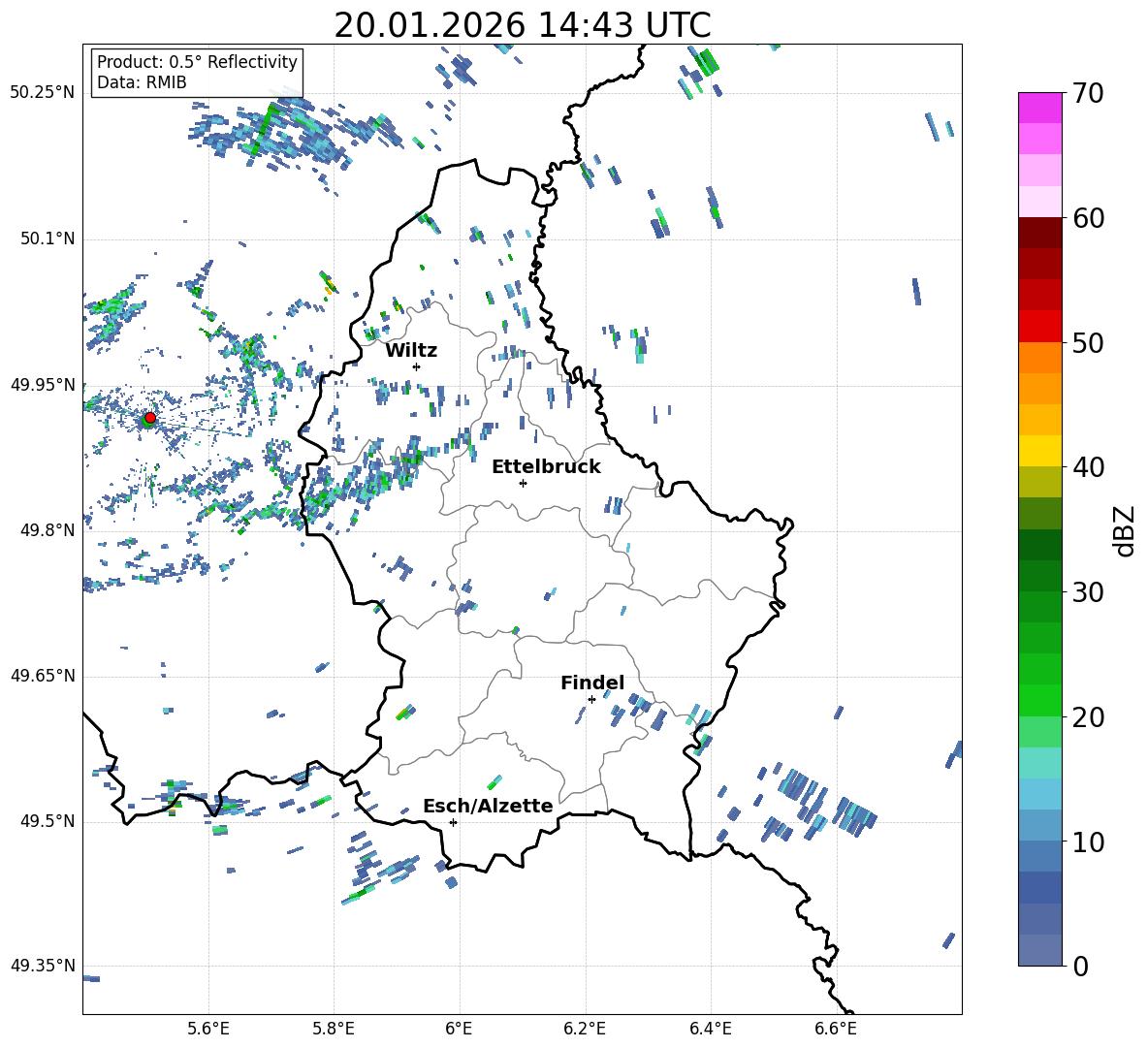Click the 70 value on colorbar scale
1148x1048 pixels.
click(1089, 94)
